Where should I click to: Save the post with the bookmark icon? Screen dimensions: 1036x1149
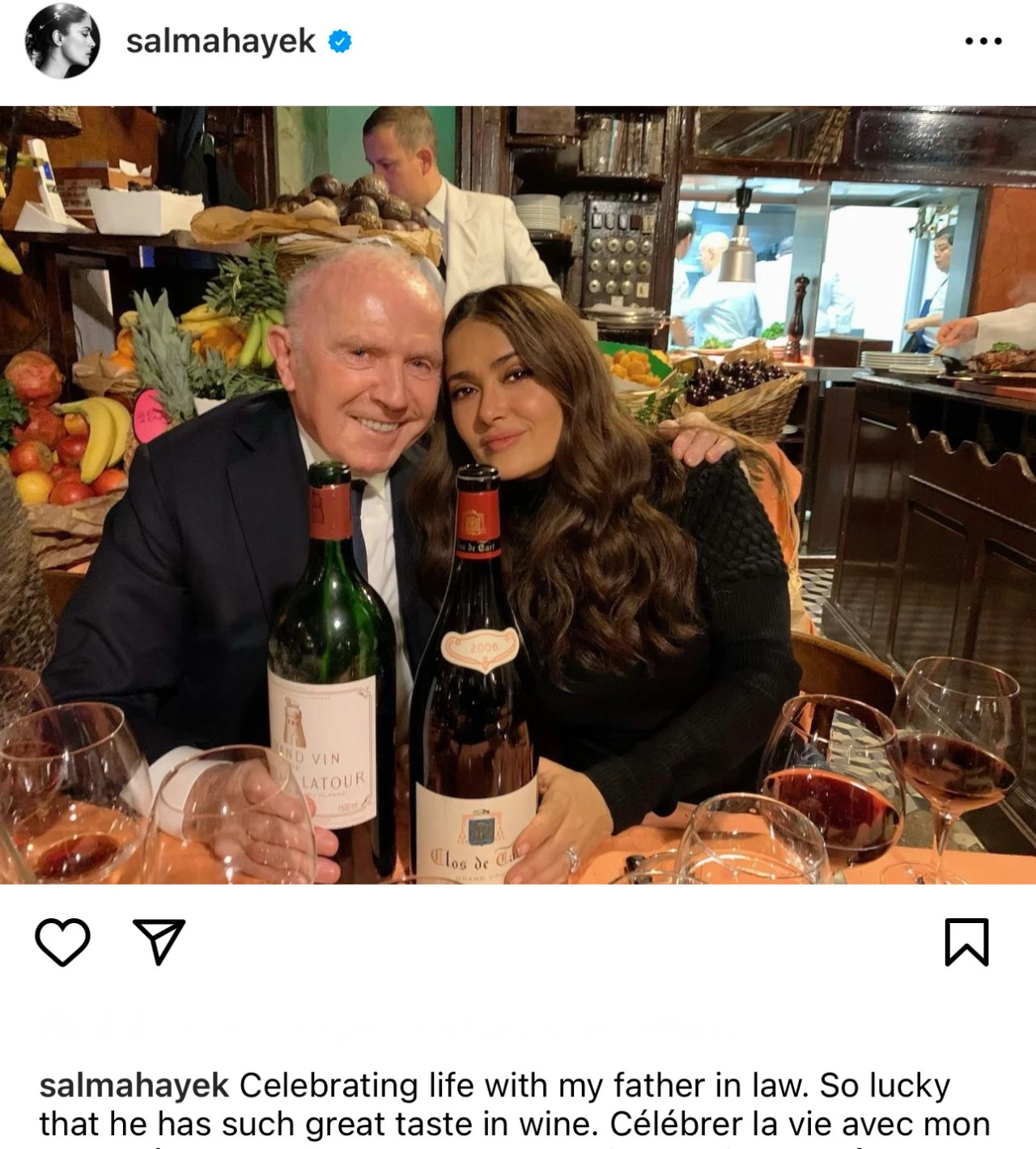click(x=966, y=942)
